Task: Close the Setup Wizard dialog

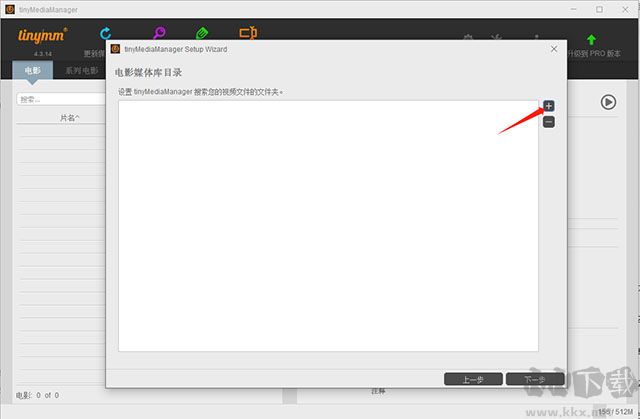Action: (x=554, y=49)
